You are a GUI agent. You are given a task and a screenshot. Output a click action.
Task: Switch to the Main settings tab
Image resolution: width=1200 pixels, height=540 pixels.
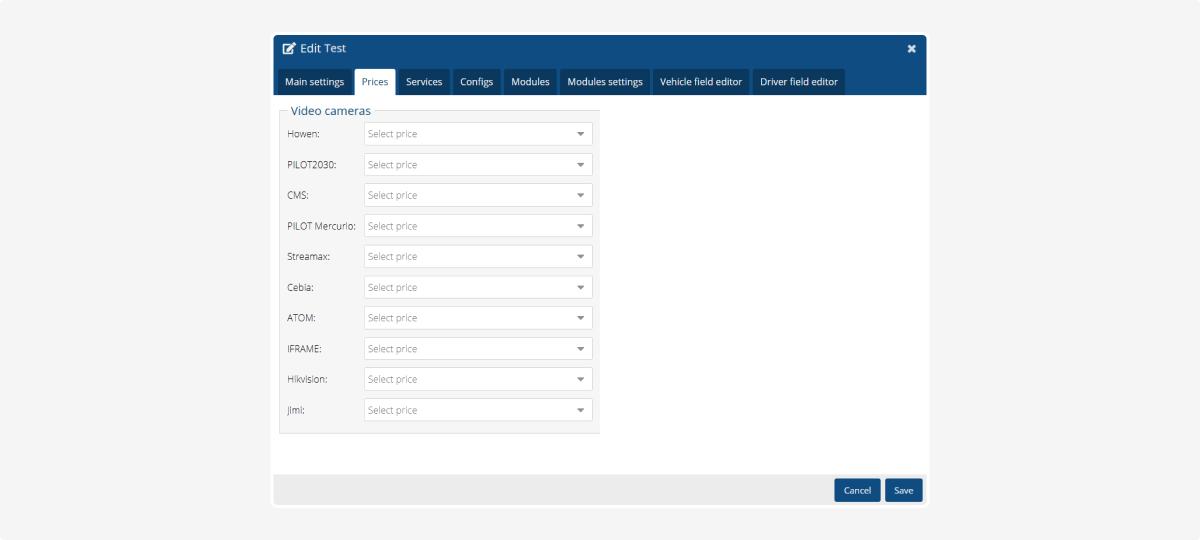pos(314,82)
